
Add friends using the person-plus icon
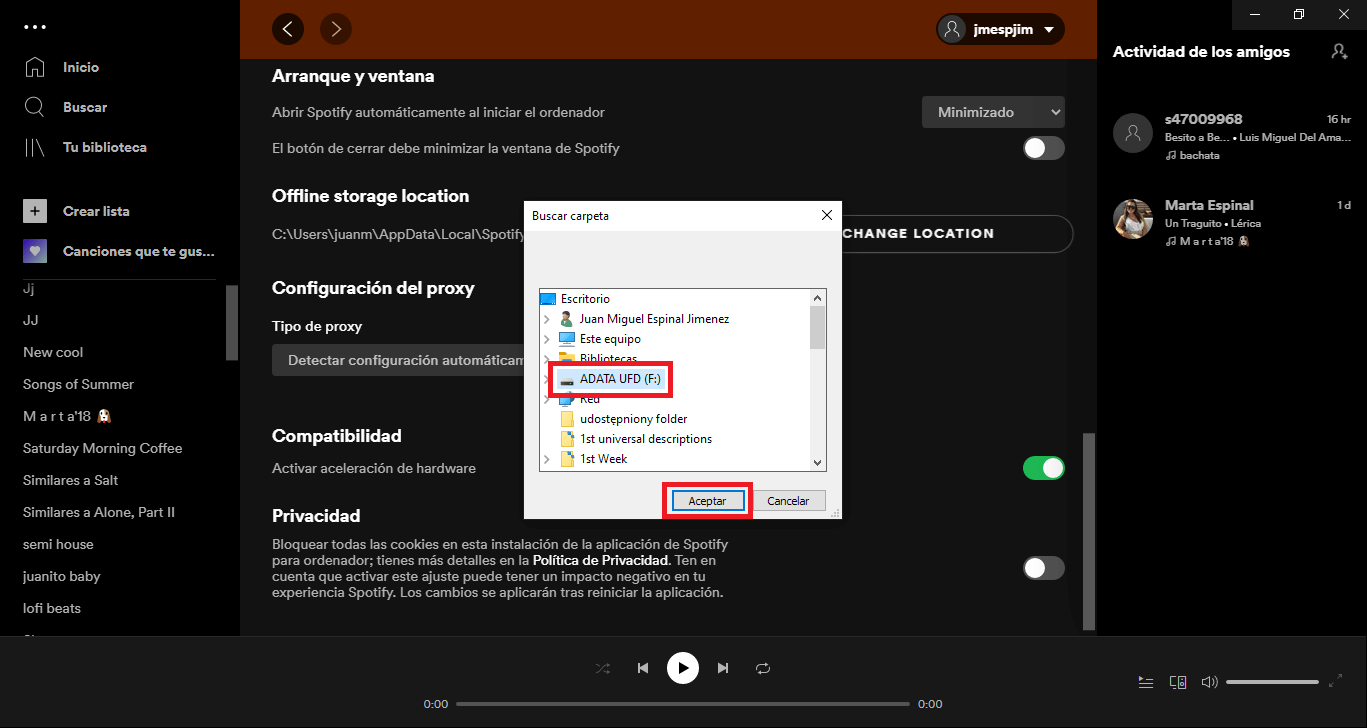pyautogui.click(x=1339, y=51)
